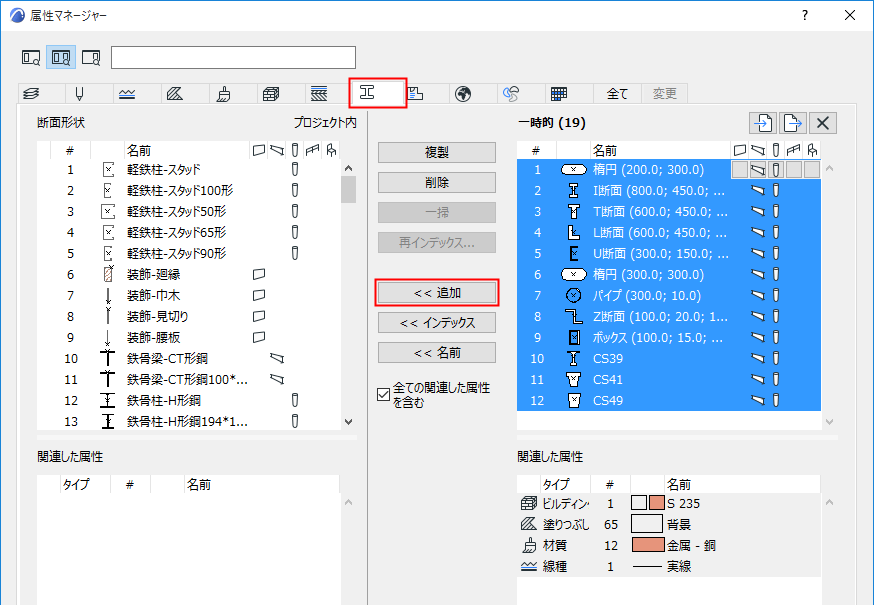Viewport: 874px width, 605px height.
Task: Click the << インデックス button
Action: coord(436,323)
